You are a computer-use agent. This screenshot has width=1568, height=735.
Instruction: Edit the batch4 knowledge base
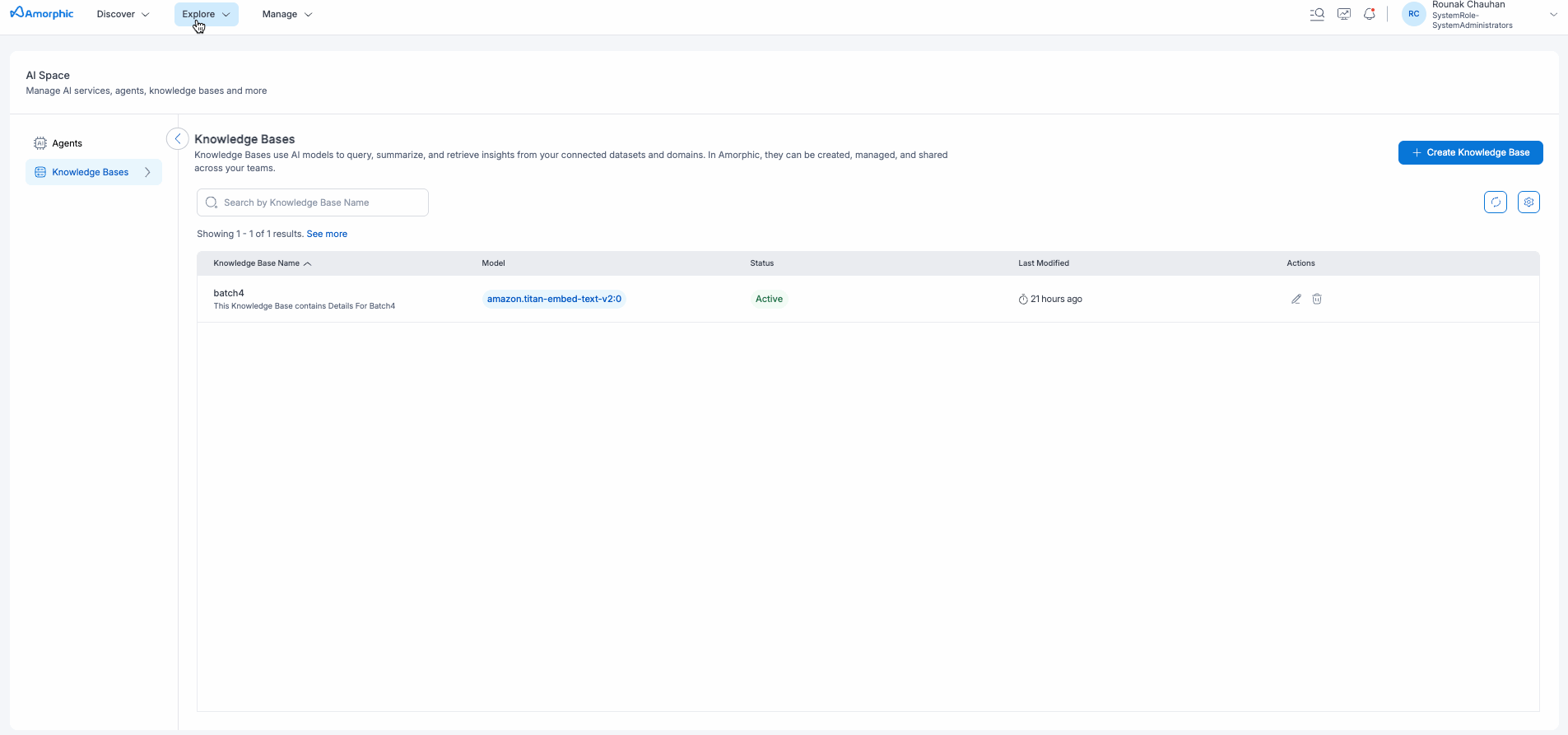1296,299
